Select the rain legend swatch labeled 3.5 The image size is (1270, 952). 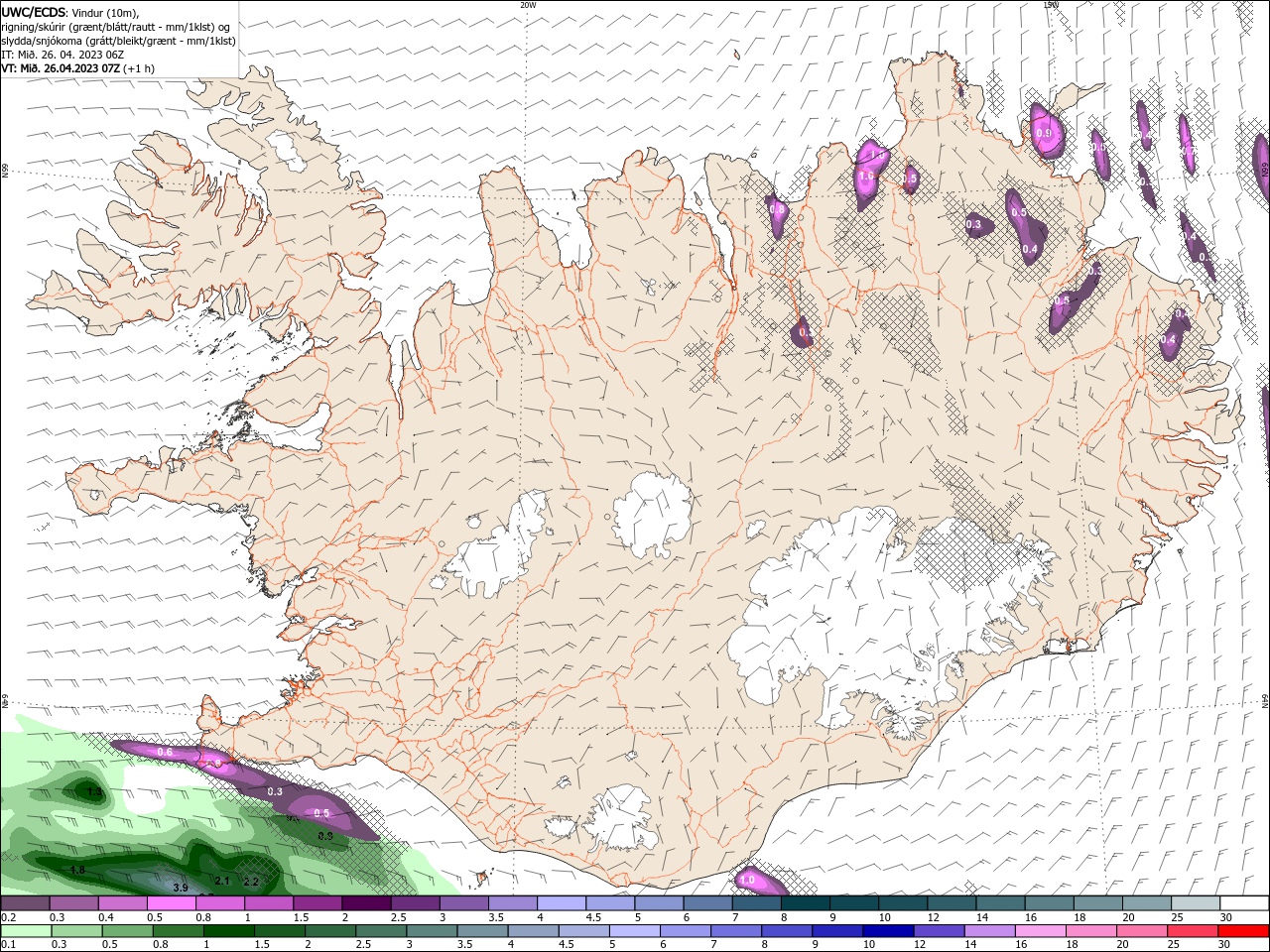pos(482,931)
